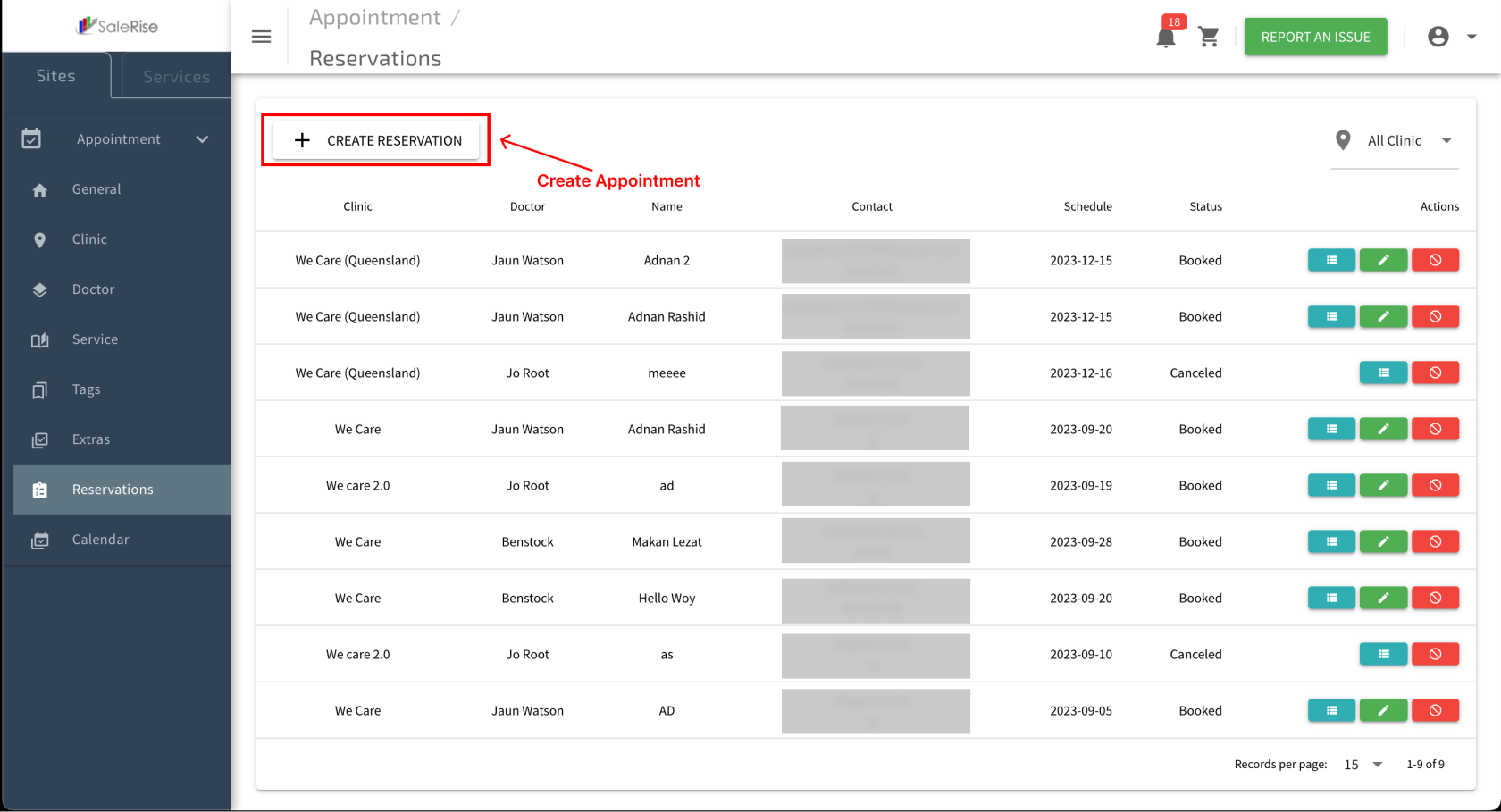Screen dimensions: 1501x812
Task: Edit the Adnan 2 reservation
Action: (x=1383, y=260)
